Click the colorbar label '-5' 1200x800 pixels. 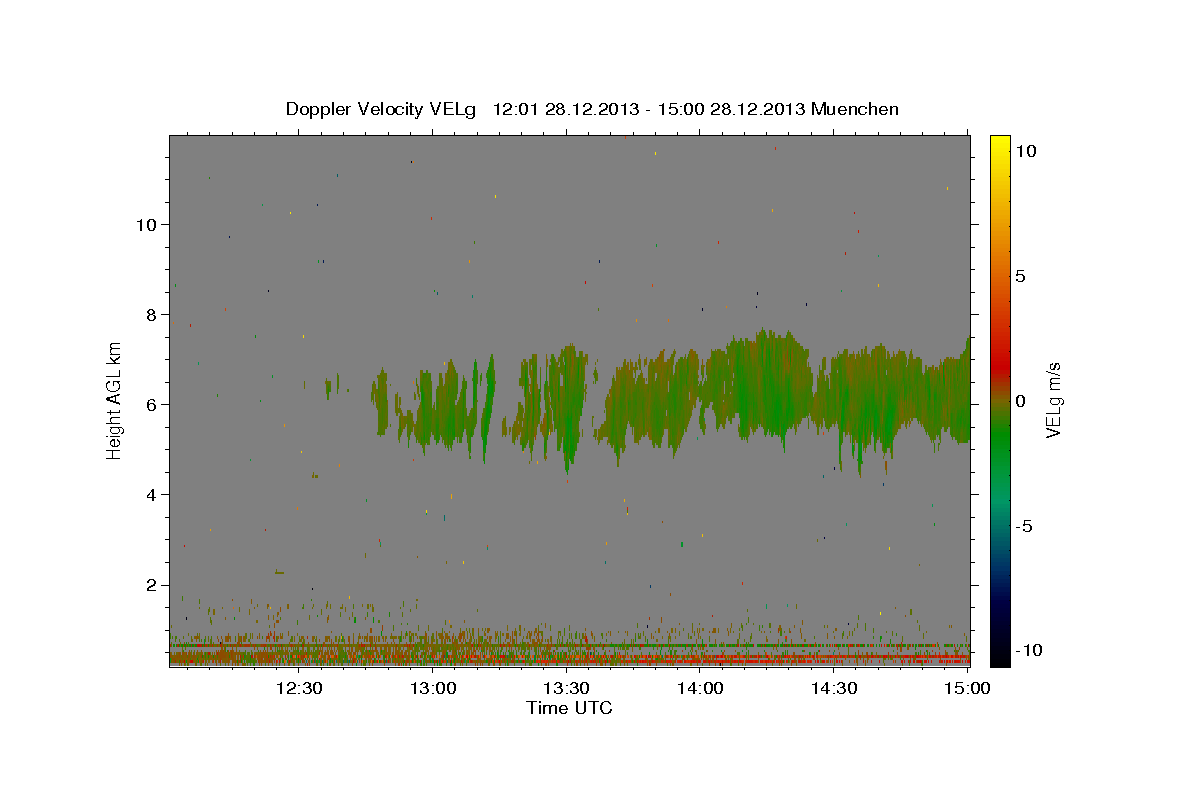[x=1024, y=526]
